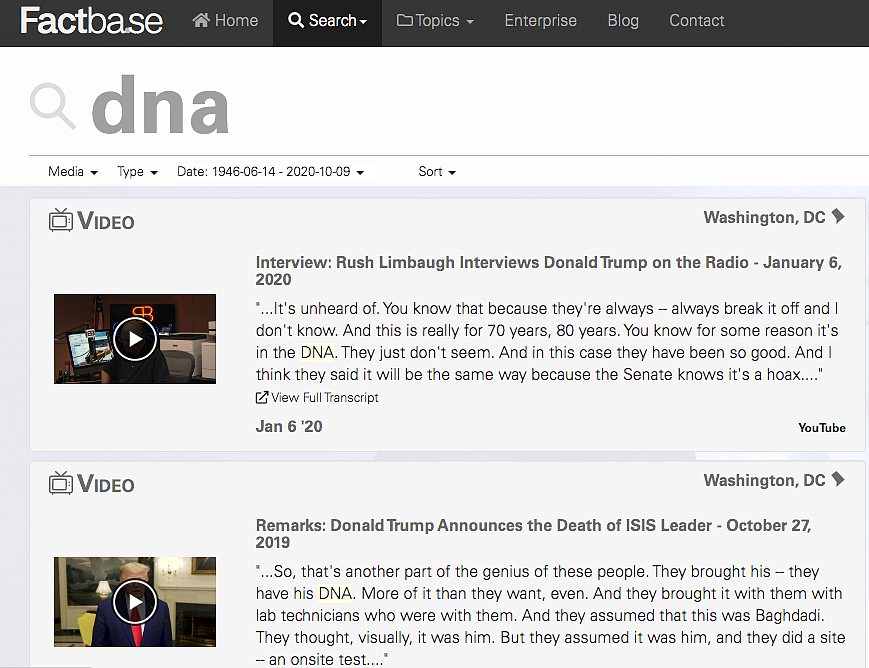Click the tag icon on the Limbaugh card
This screenshot has width=869, height=668.
[838, 216]
